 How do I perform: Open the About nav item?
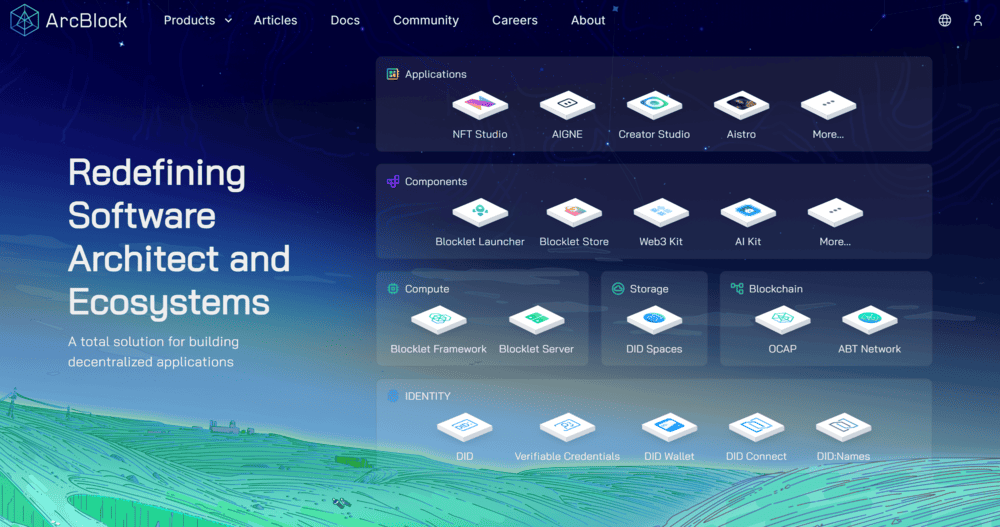588,20
